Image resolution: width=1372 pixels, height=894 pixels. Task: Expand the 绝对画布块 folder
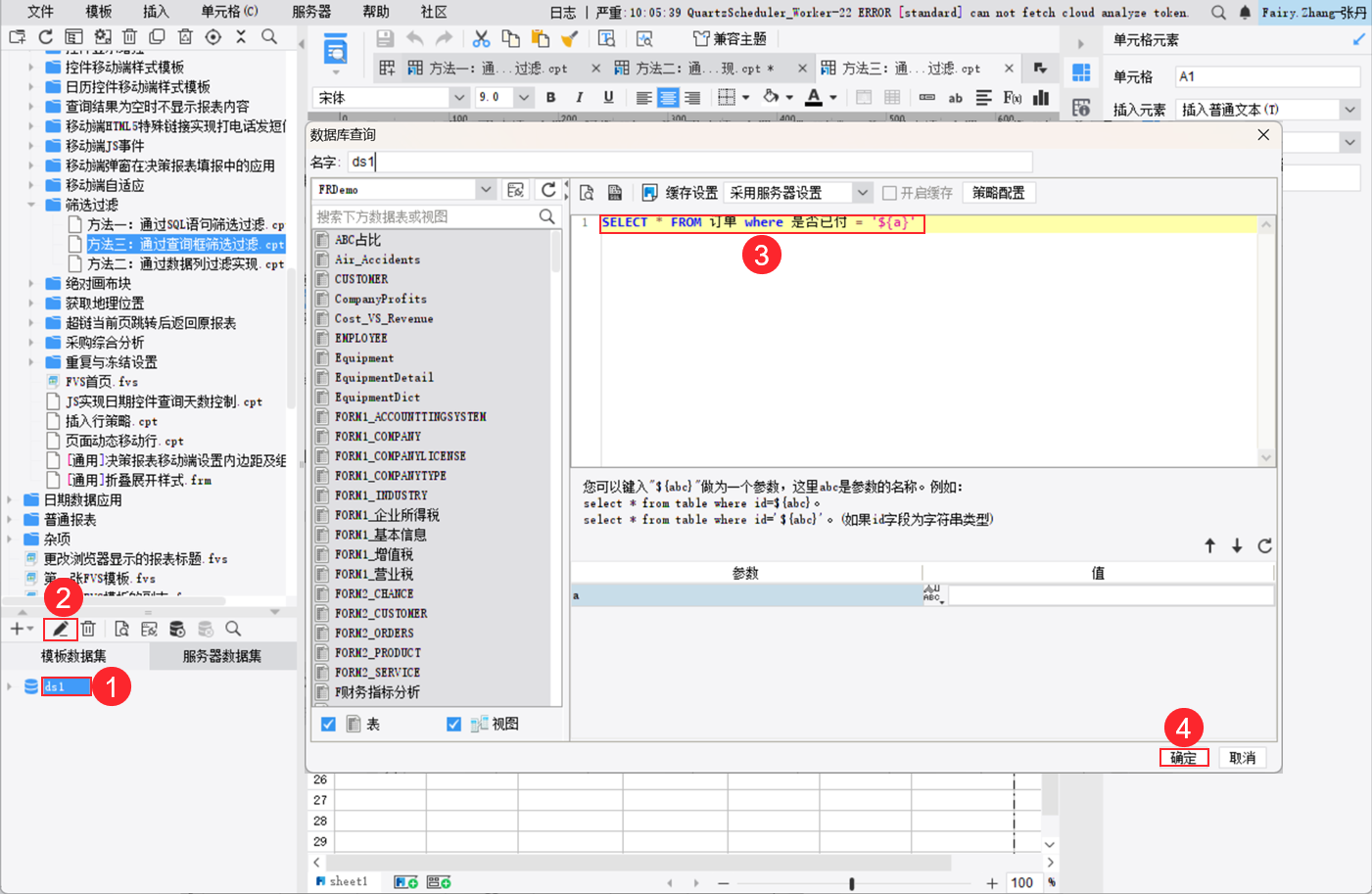(x=31, y=283)
